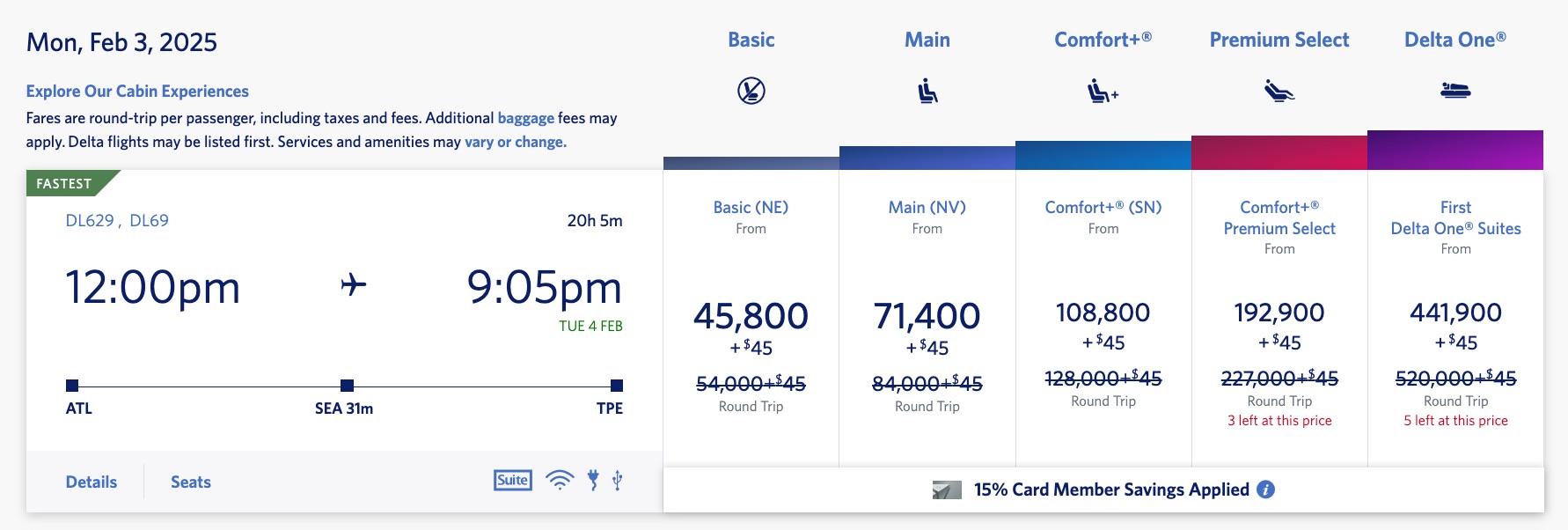Open the Main cabin column header
The image size is (1568, 530).
point(927,40)
